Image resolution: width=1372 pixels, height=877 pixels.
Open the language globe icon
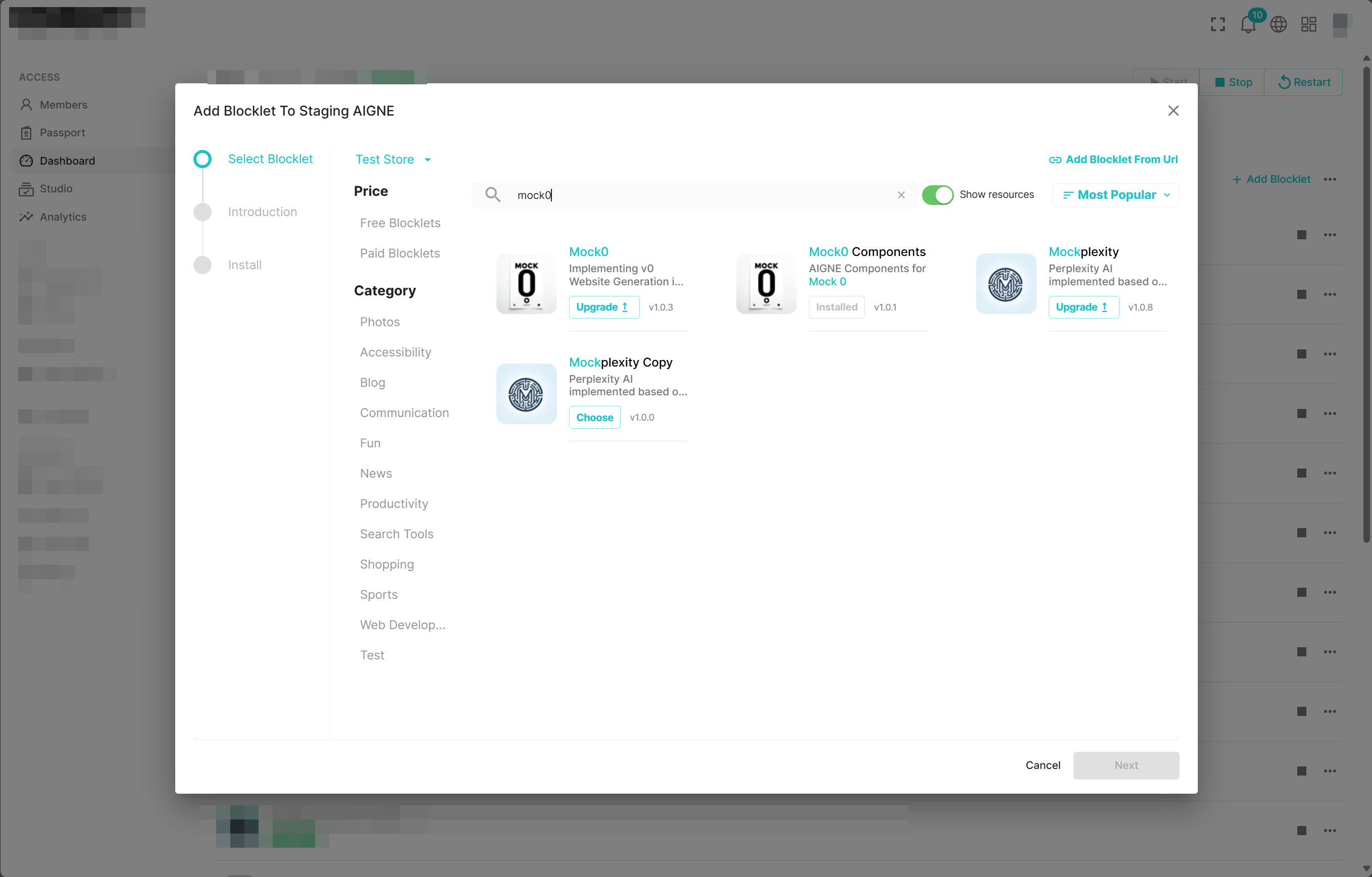pyautogui.click(x=1278, y=25)
